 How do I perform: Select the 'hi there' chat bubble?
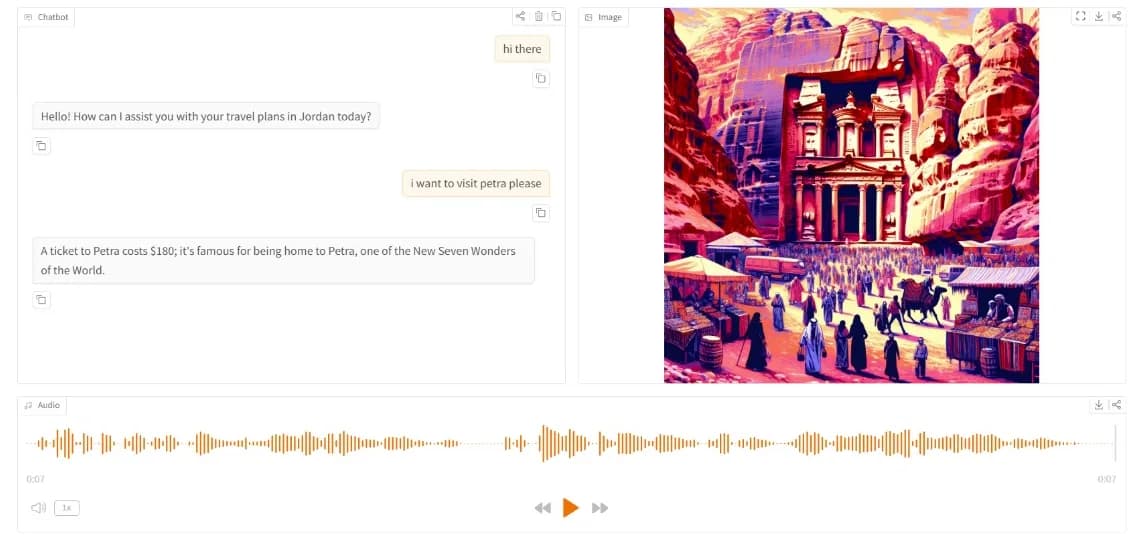(522, 49)
